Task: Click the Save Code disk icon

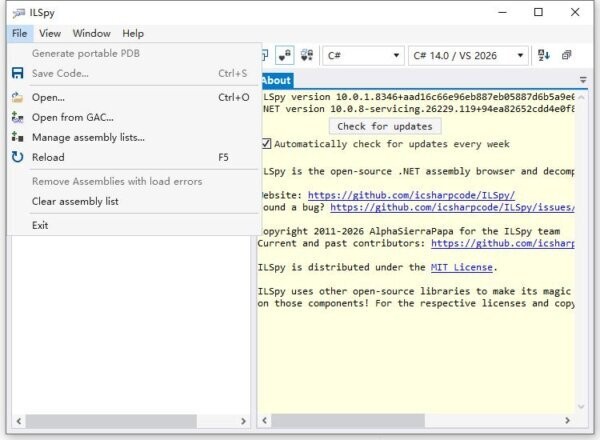Action: click(18, 73)
